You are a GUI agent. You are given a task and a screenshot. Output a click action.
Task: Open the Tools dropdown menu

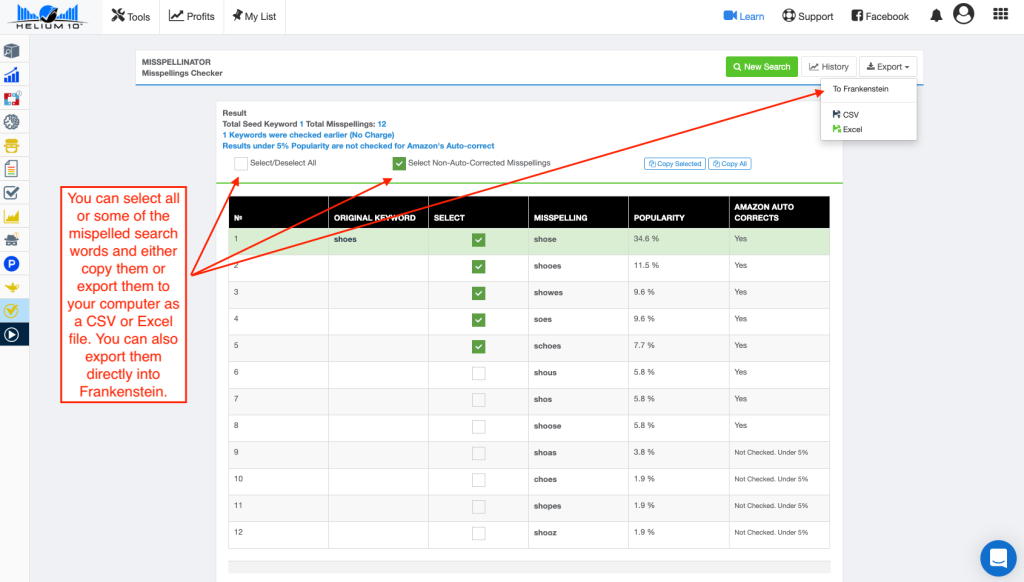click(x=130, y=16)
